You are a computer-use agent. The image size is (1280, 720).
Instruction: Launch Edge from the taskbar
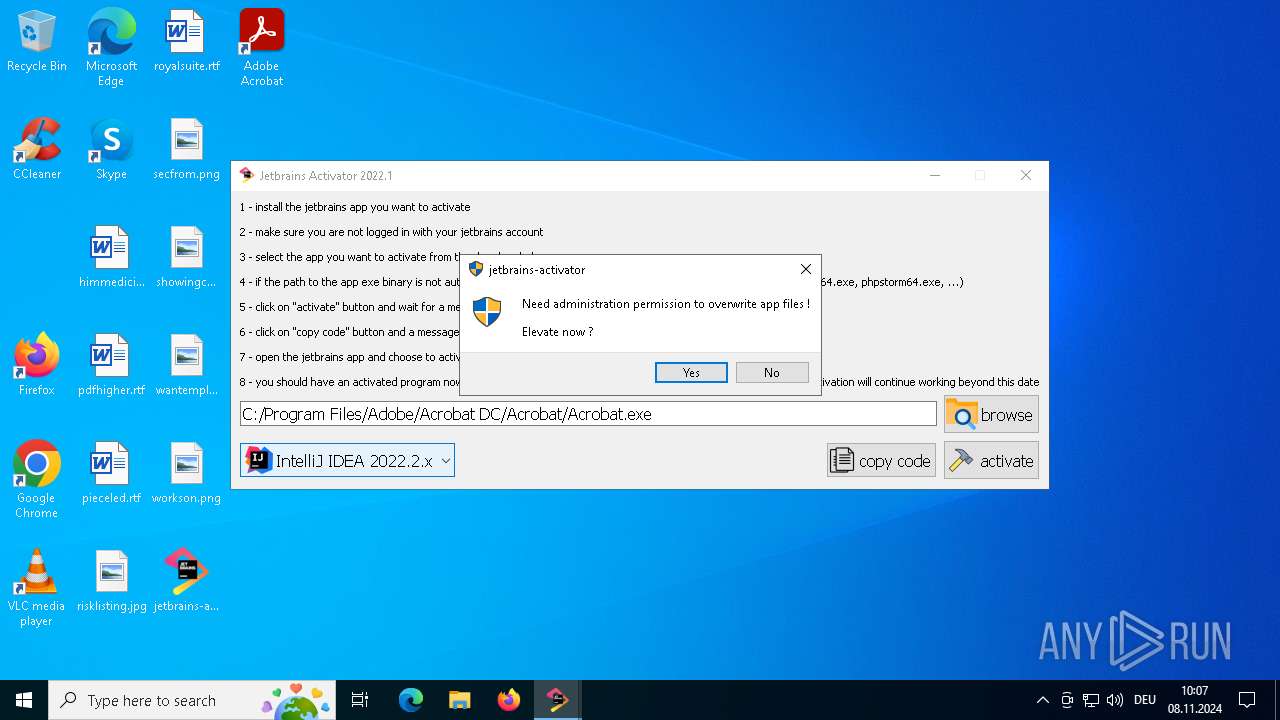[x=411, y=700]
